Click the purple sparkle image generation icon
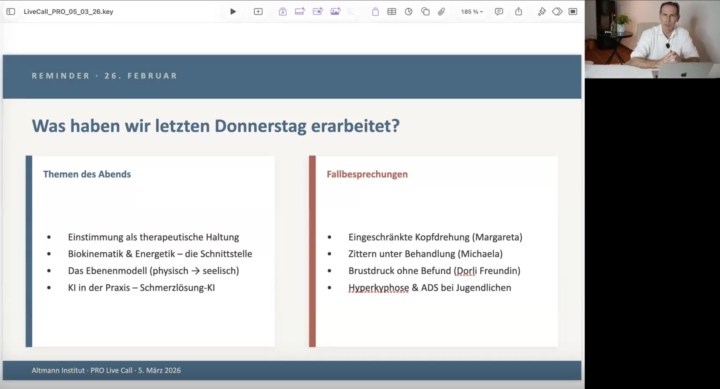The height and width of the screenshot is (389, 720). click(336, 11)
